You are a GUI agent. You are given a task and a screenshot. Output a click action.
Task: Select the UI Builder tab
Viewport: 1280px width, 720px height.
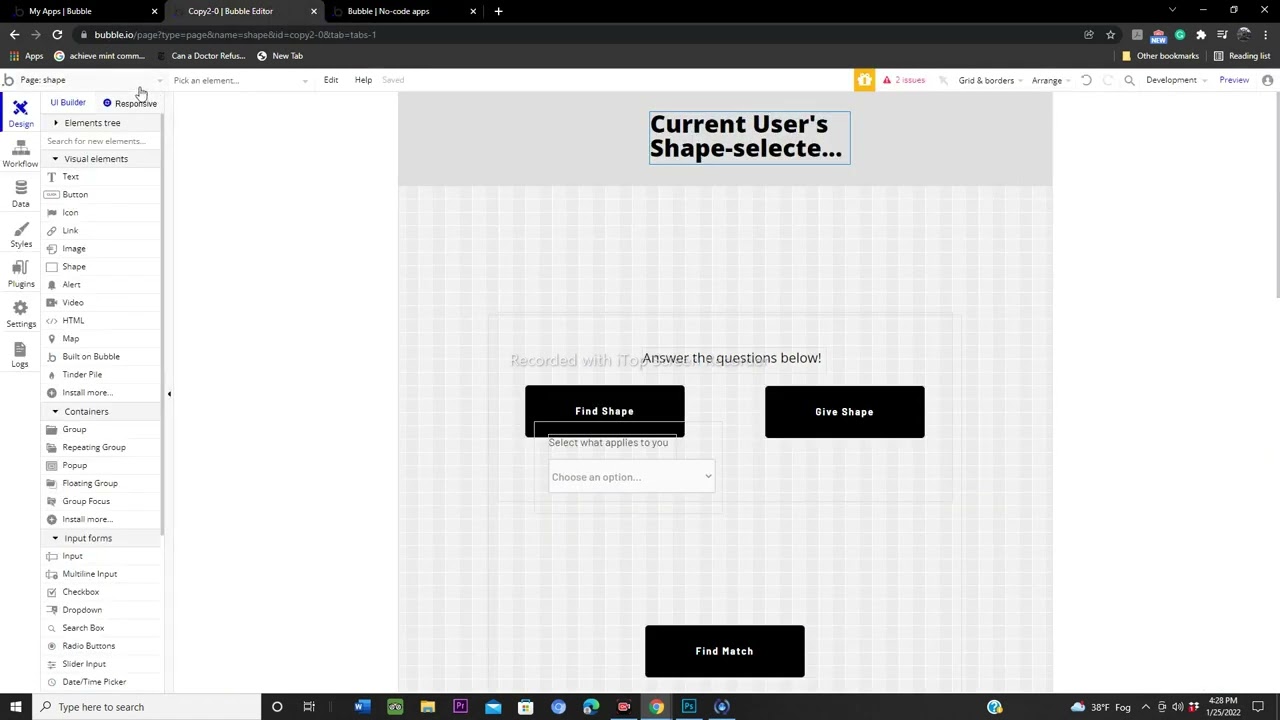pos(68,103)
